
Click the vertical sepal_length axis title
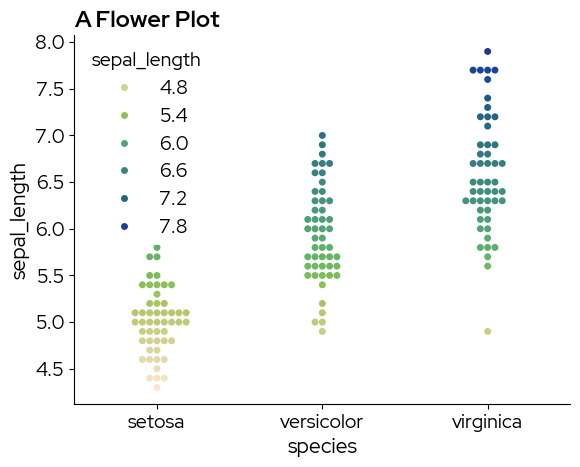[x=19, y=221]
